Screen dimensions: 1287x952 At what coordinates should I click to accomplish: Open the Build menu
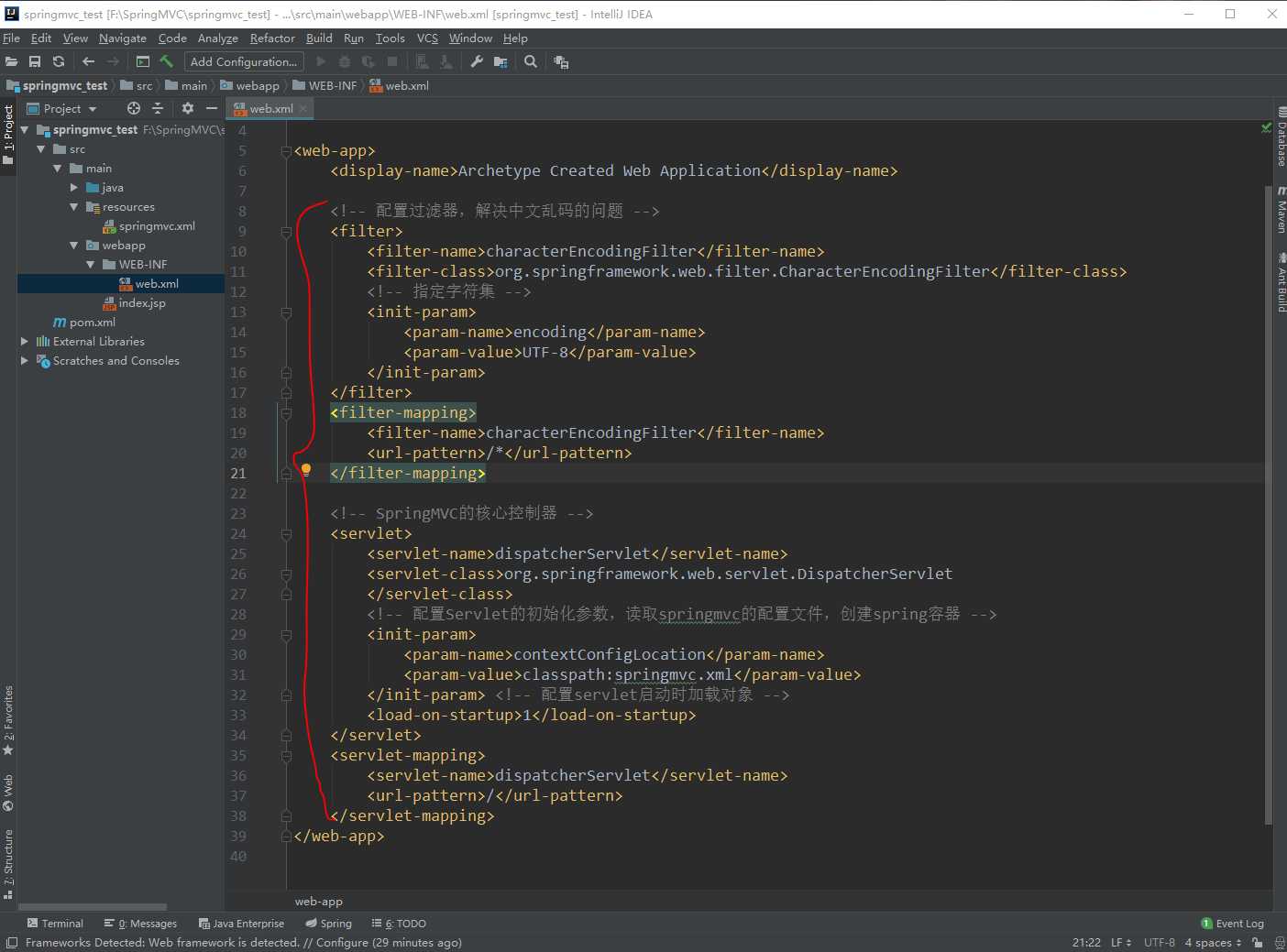[x=319, y=38]
